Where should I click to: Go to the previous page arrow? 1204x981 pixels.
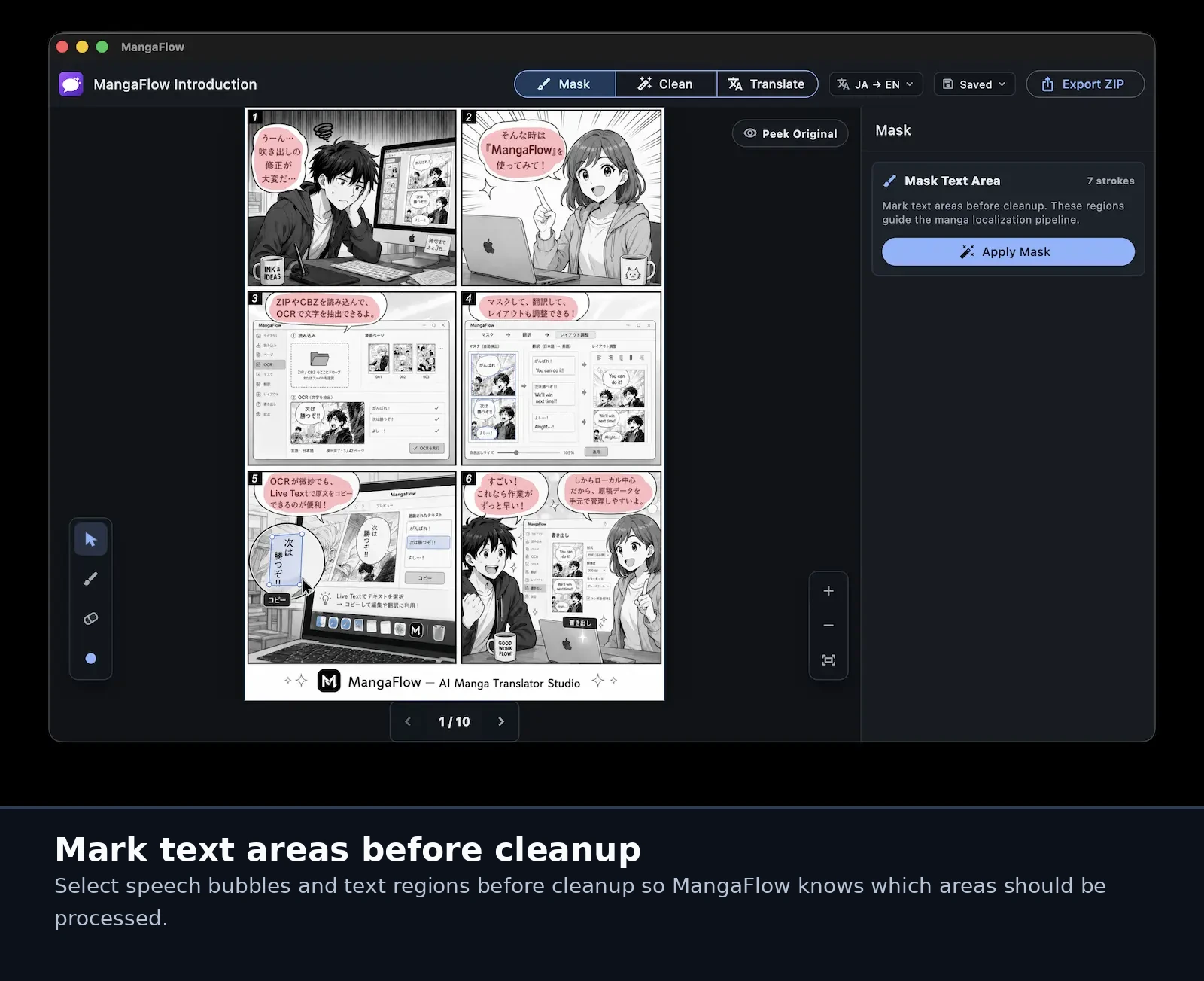pos(408,721)
